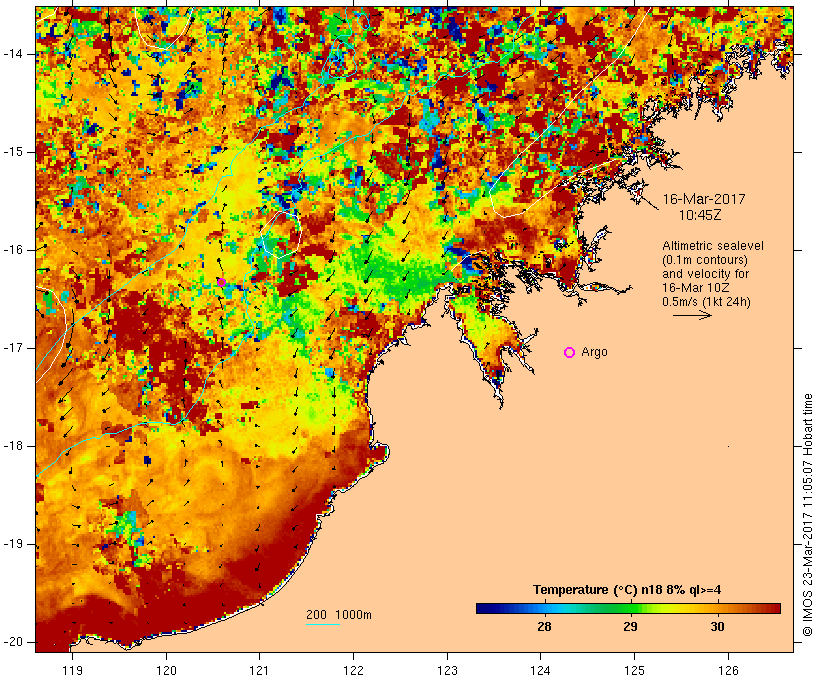Click the '16-Mar-2017' date text

click(x=704, y=199)
